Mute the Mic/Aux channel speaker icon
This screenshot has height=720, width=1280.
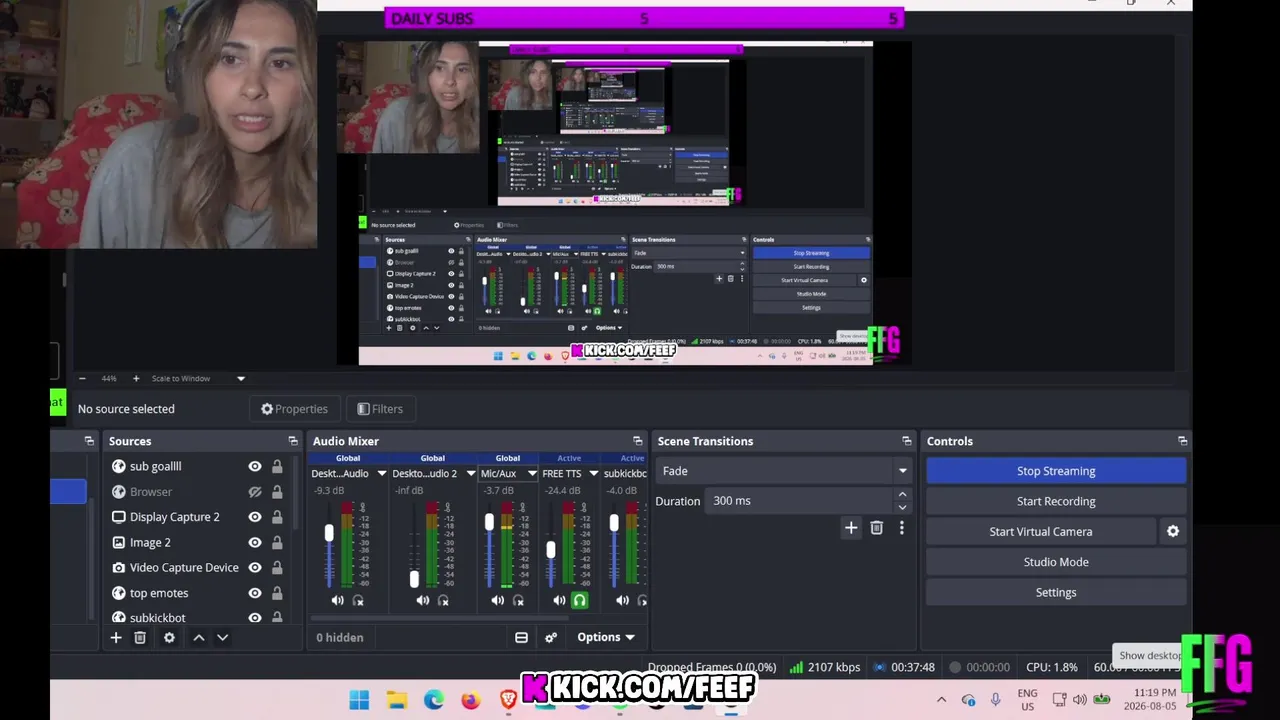point(498,600)
